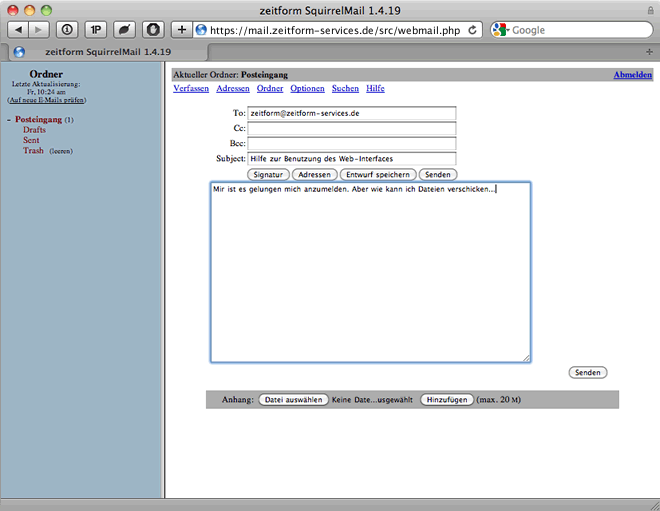Viewport: 660px width, 511px height.
Task: Collapse the Posteingang folder tree
Action: [8, 120]
